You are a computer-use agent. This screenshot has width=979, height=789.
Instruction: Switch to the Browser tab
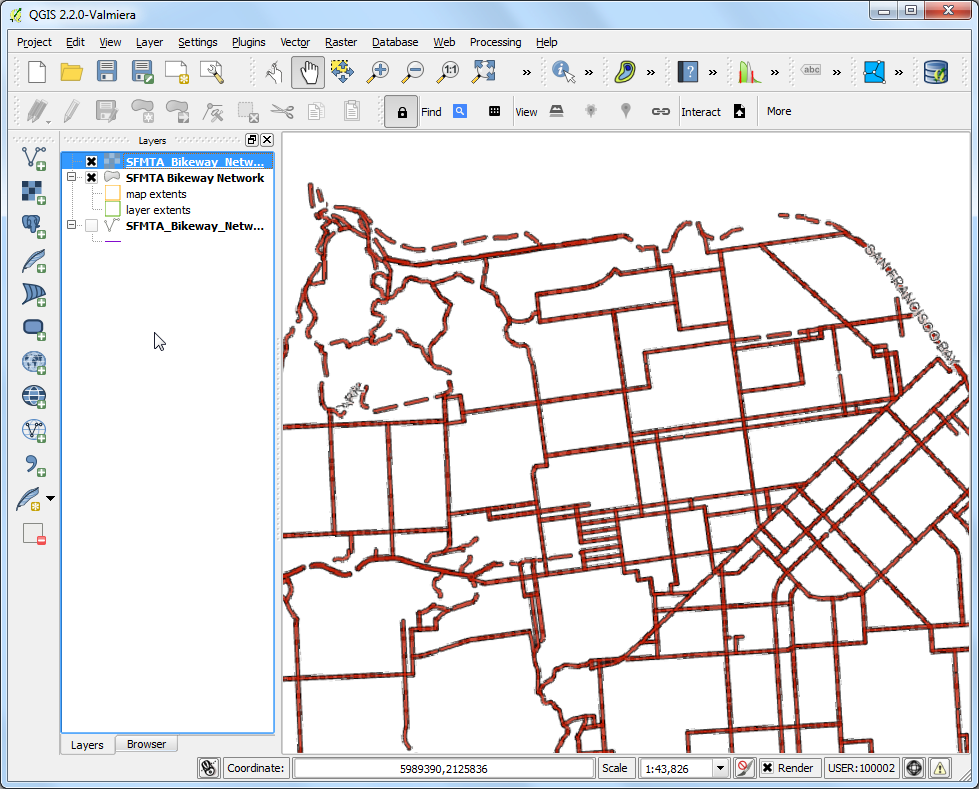pyautogui.click(x=146, y=744)
